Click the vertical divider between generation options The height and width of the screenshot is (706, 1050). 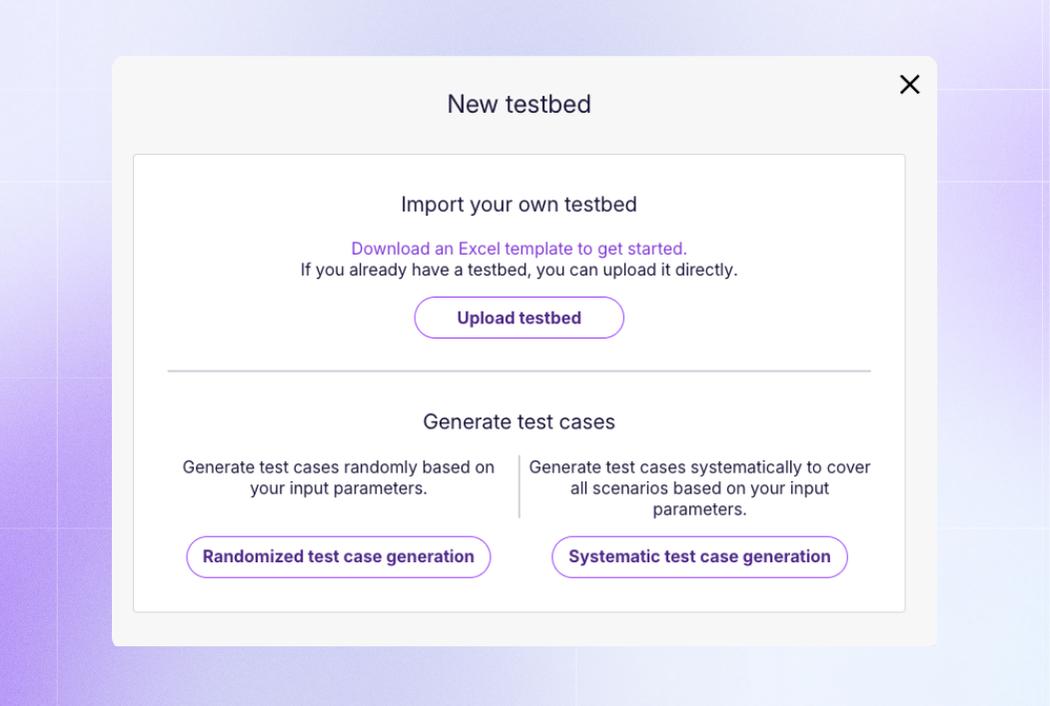click(519, 487)
